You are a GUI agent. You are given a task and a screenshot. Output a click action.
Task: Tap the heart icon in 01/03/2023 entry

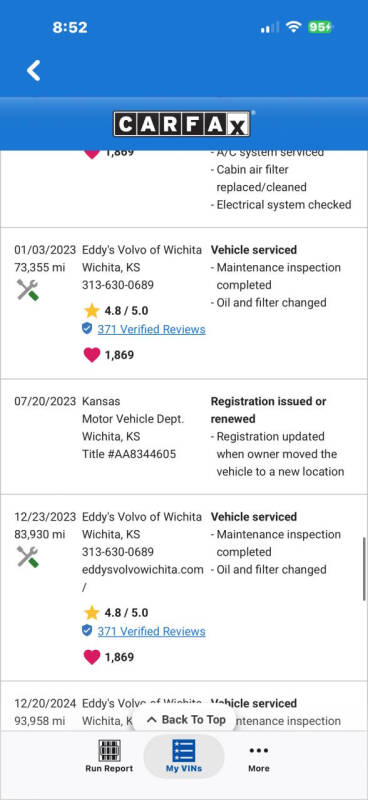point(91,355)
